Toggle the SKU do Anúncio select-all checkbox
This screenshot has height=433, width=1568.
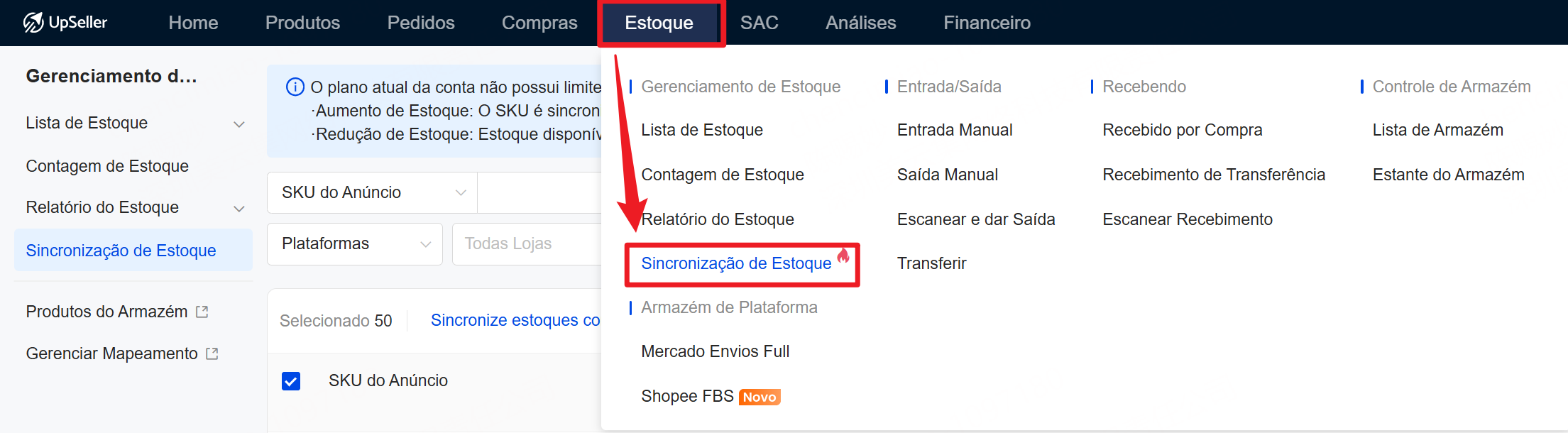coord(291,381)
